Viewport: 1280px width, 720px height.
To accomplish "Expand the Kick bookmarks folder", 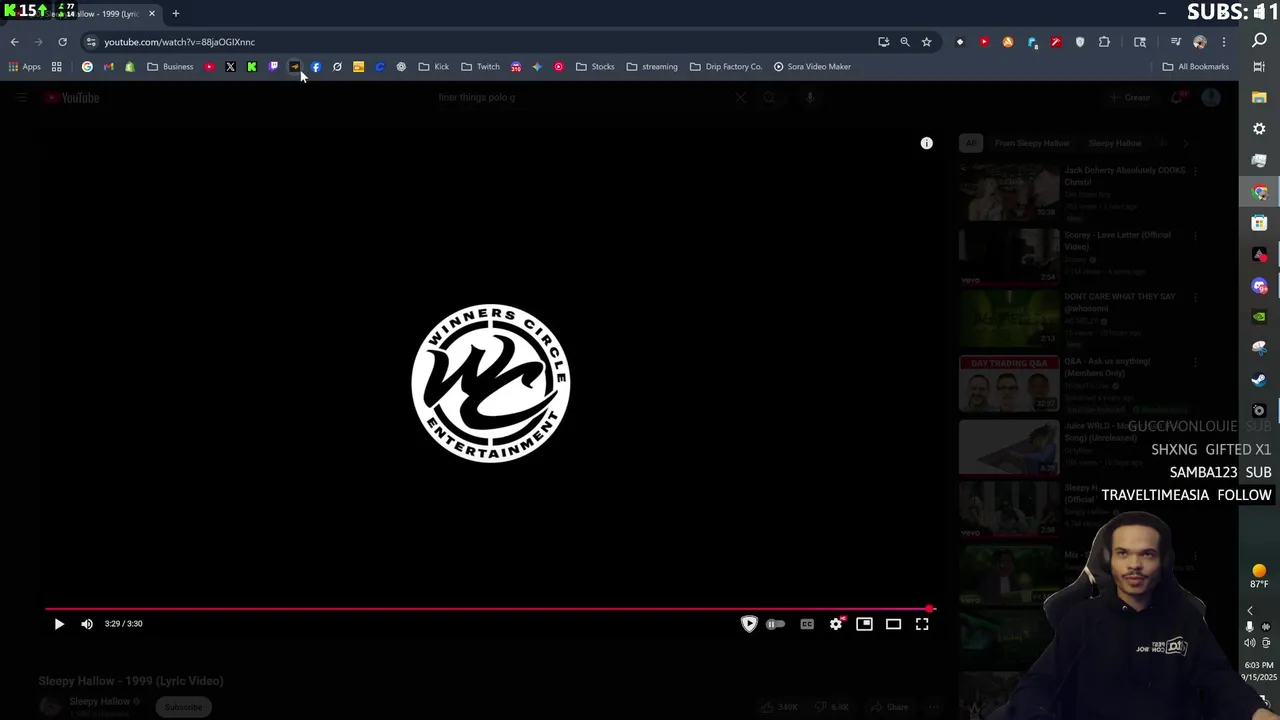I will (x=434, y=67).
